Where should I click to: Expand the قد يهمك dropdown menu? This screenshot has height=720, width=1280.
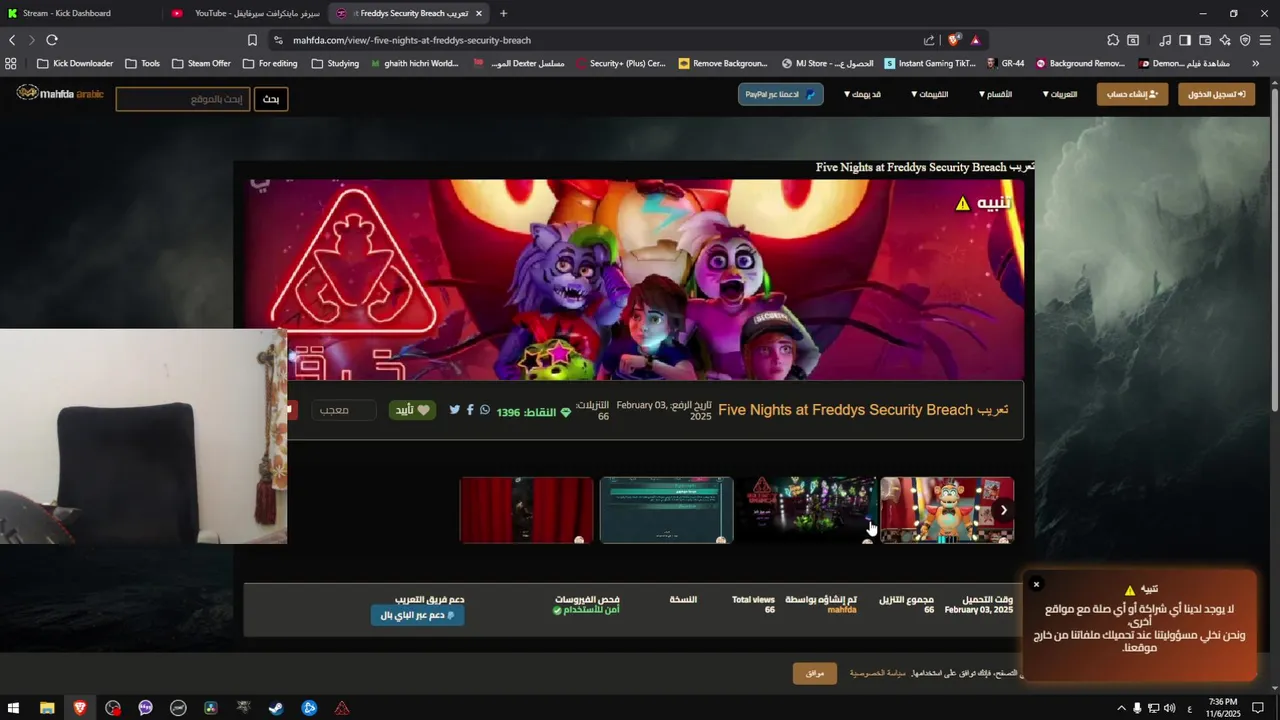coord(862,94)
